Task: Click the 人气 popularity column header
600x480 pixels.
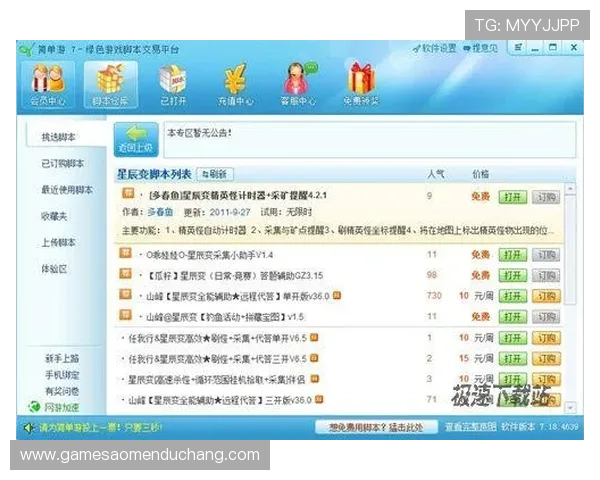Action: click(x=436, y=174)
